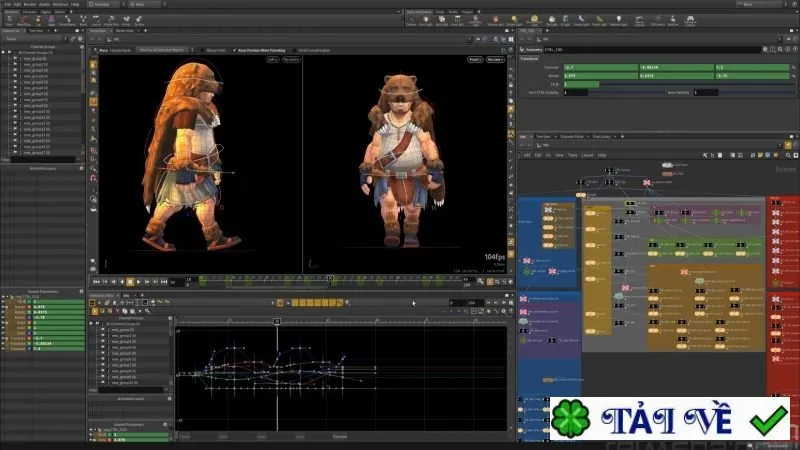
Task: Open the Tools menu in network editor
Action: [x=572, y=155]
